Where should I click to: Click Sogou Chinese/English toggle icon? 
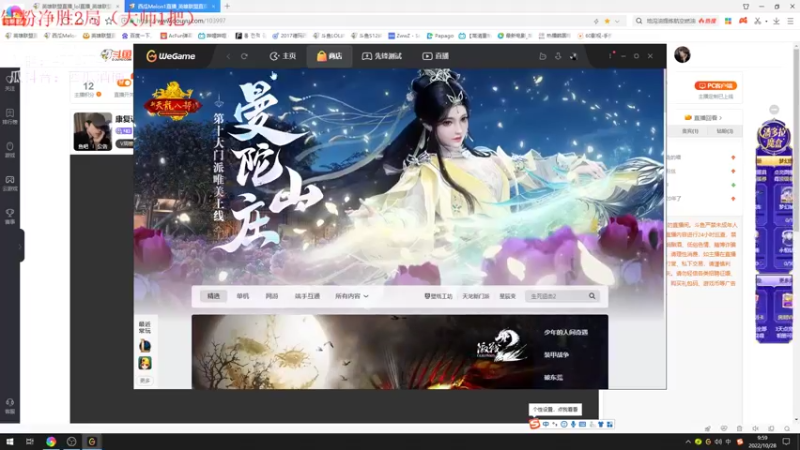coord(546,424)
